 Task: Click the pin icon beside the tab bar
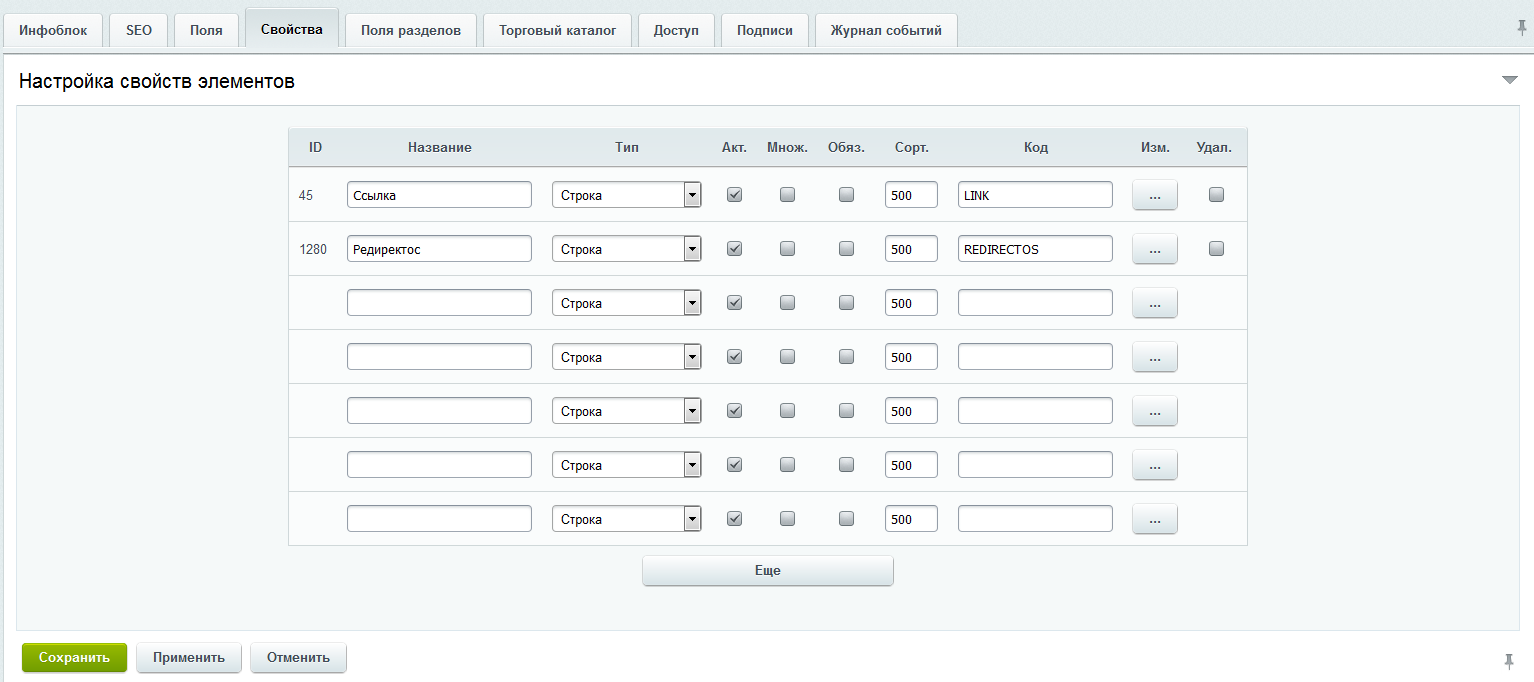tap(1522, 28)
